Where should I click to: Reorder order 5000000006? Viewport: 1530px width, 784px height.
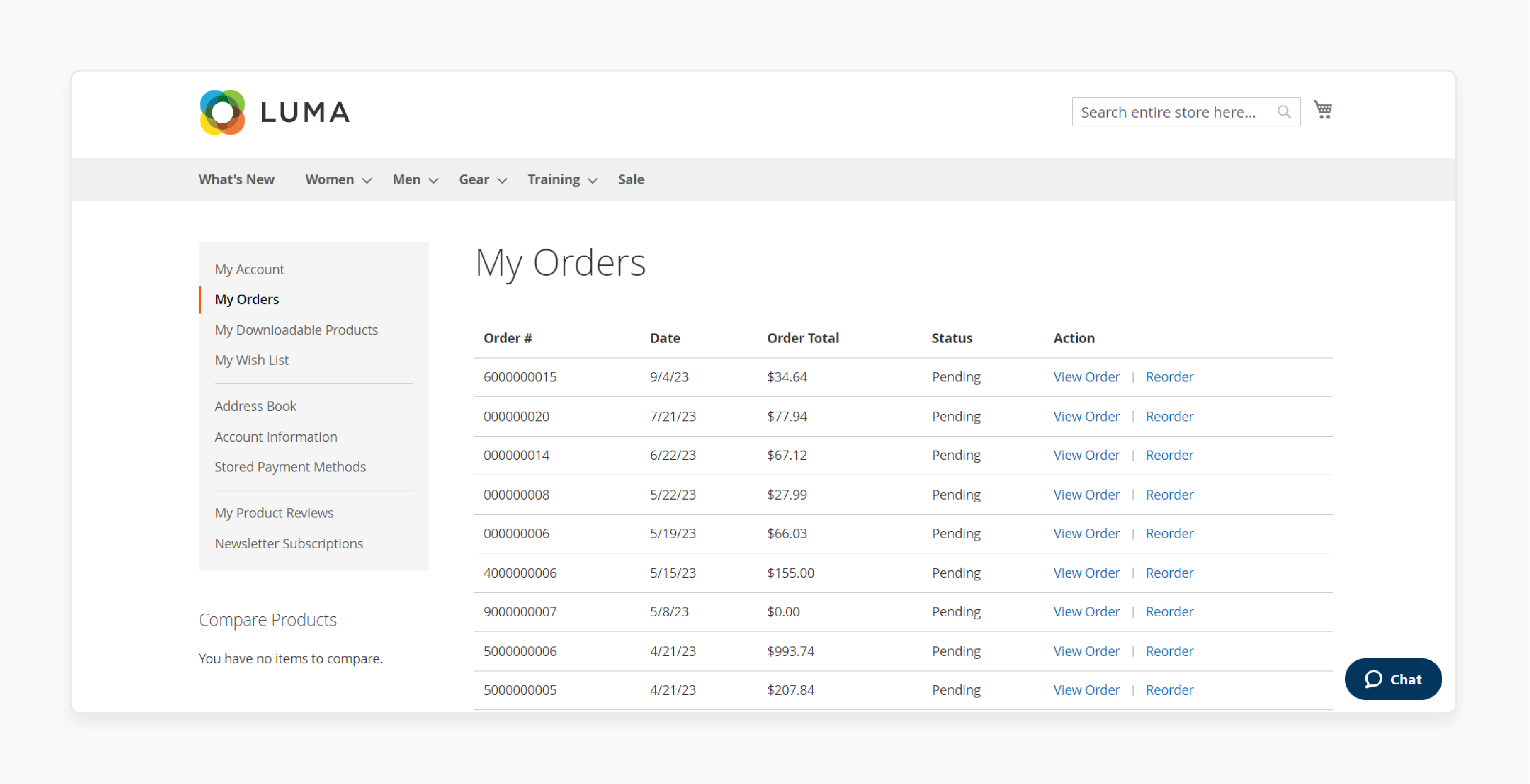pos(1169,652)
